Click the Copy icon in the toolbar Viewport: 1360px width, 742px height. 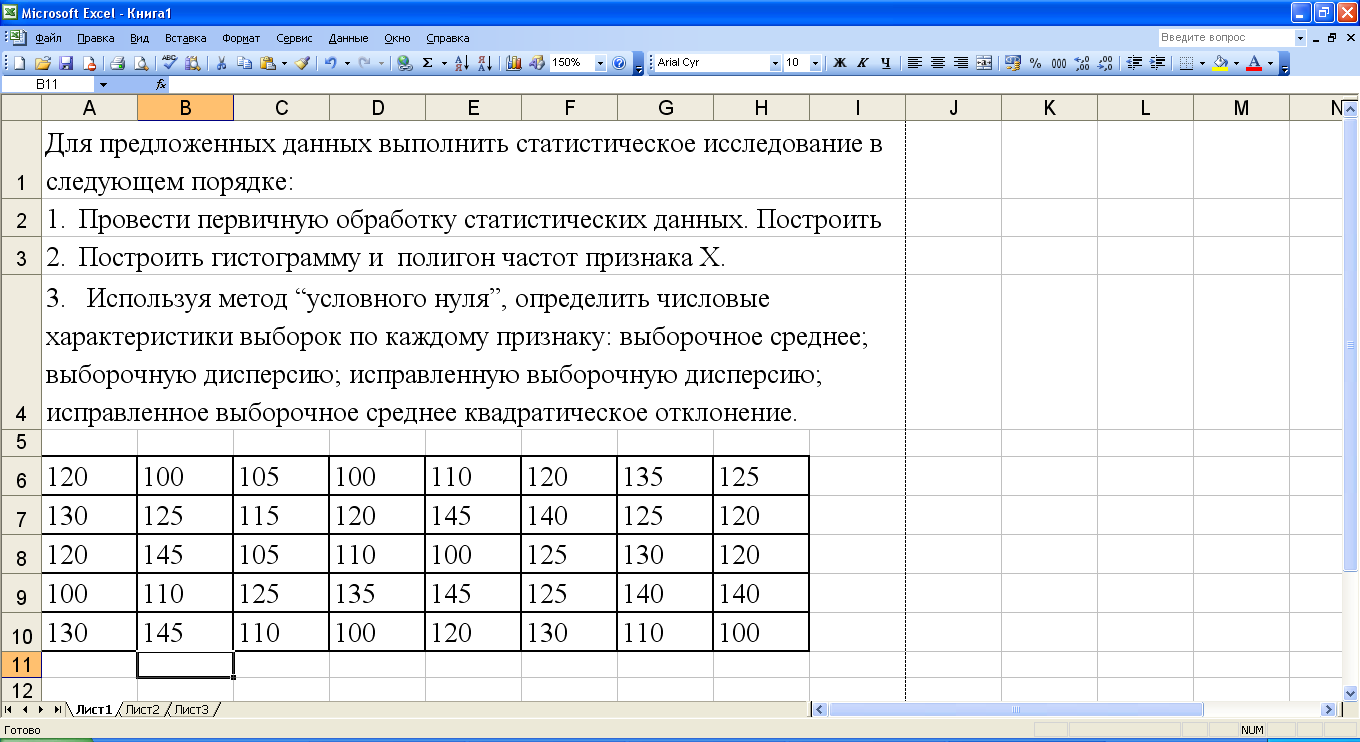pyautogui.click(x=244, y=63)
